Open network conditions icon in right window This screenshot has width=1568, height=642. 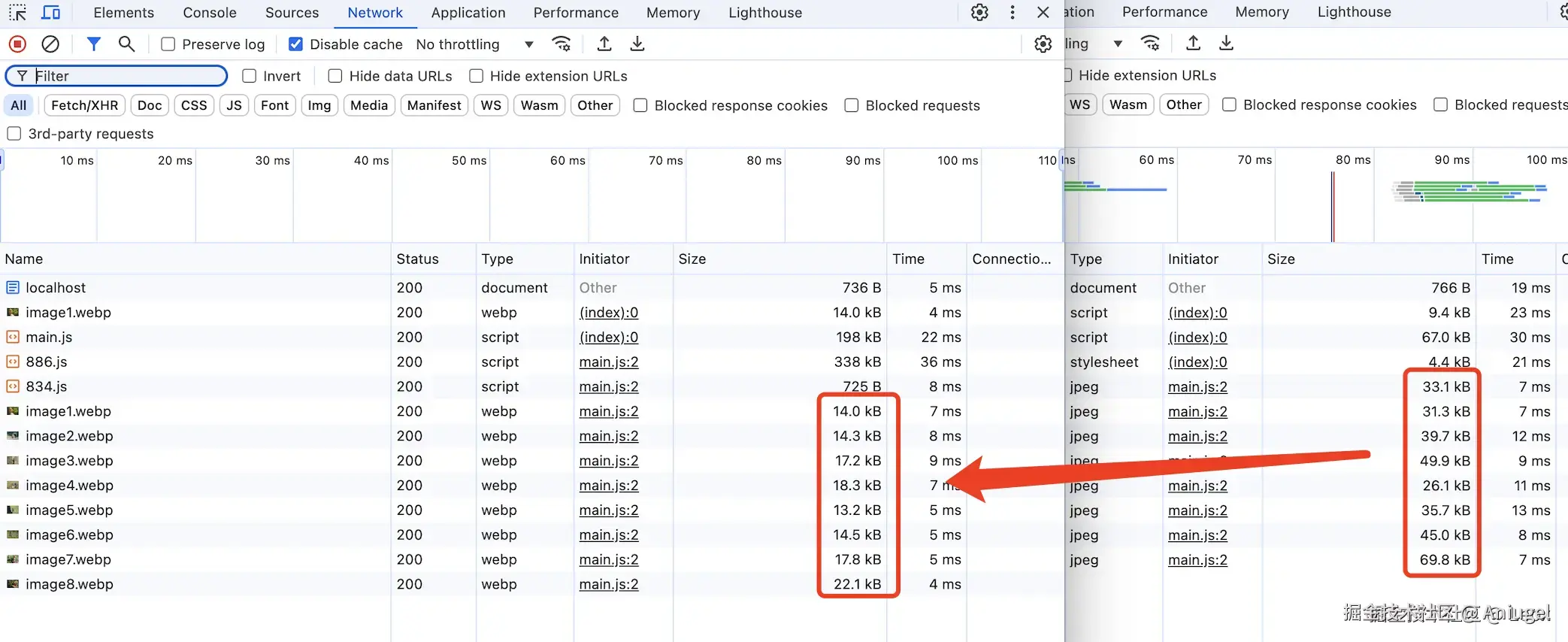click(1150, 43)
